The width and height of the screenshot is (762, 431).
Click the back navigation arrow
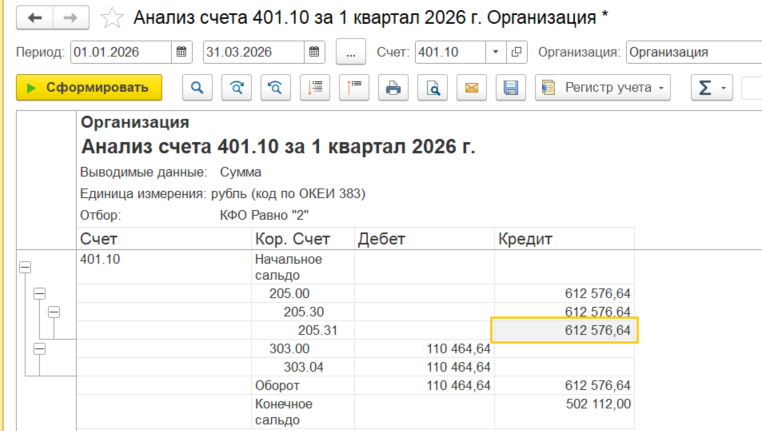[35, 18]
